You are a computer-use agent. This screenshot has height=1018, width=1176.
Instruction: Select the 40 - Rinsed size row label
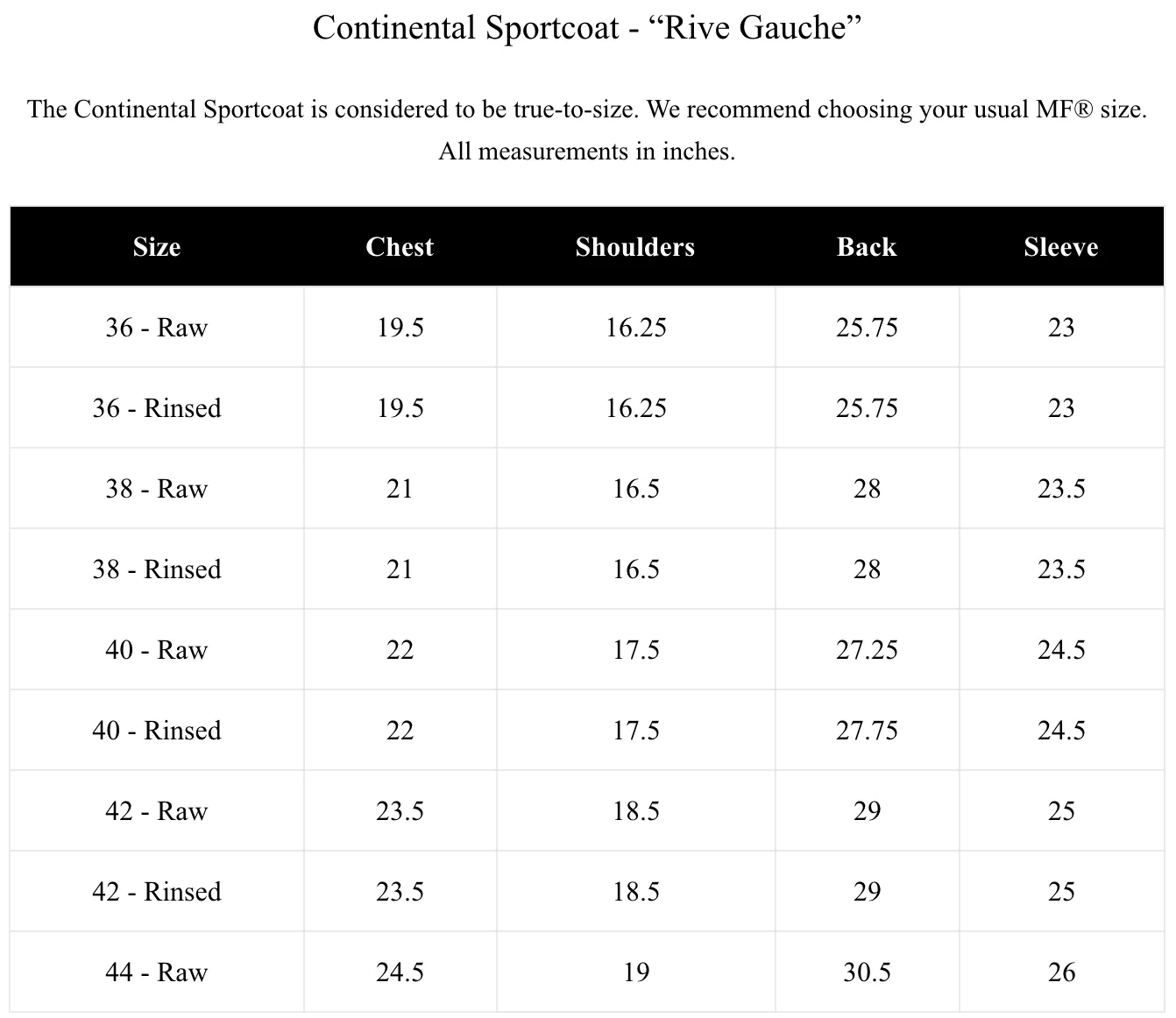click(157, 731)
